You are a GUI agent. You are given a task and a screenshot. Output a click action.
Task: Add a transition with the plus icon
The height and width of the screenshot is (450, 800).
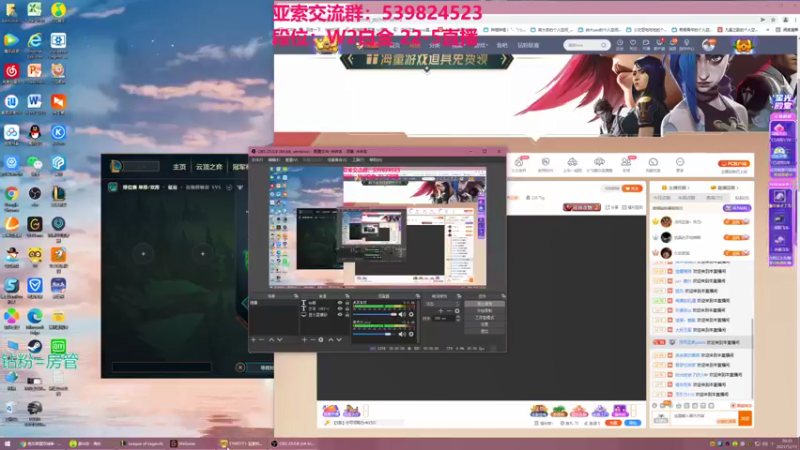coord(441,311)
